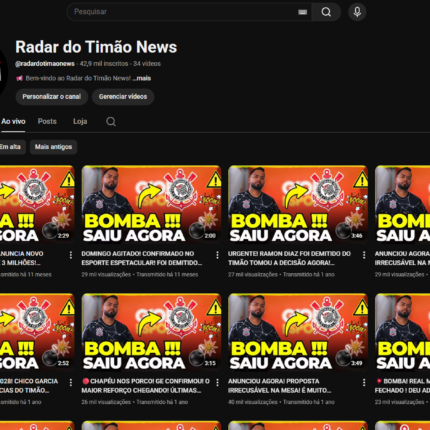Screen dimensions: 430x430
Task: Click the 34 vídeos count
Action: pyautogui.click(x=147, y=64)
